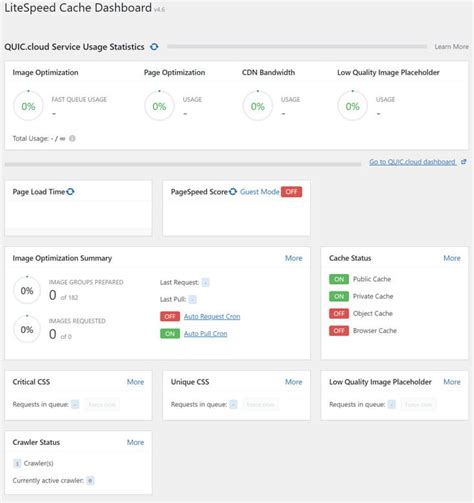
Task: Open More in Crawler Status
Action: [x=135, y=442]
